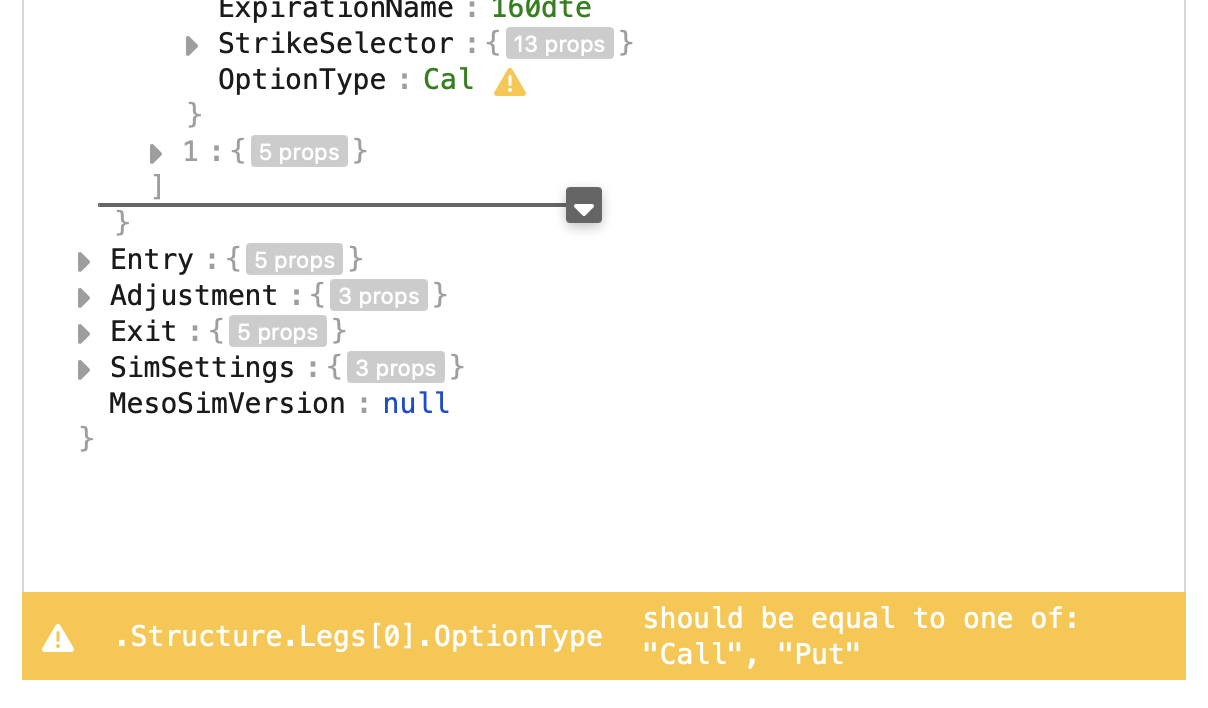The image size is (1208, 708).
Task: Jump to error path .Structure.Legs[0].OptionType
Action: (x=358, y=637)
